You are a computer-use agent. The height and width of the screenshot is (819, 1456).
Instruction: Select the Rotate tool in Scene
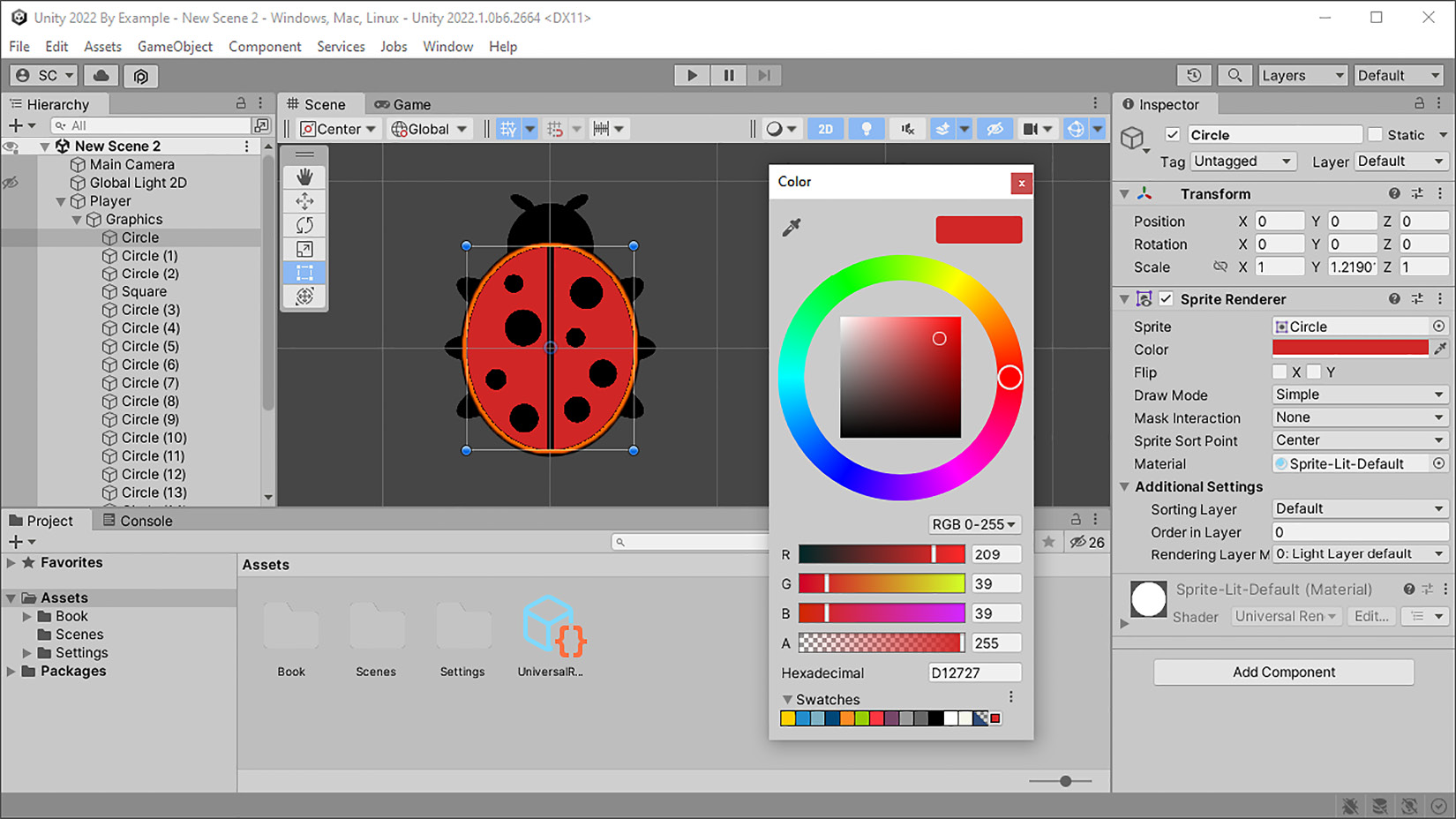tap(304, 225)
